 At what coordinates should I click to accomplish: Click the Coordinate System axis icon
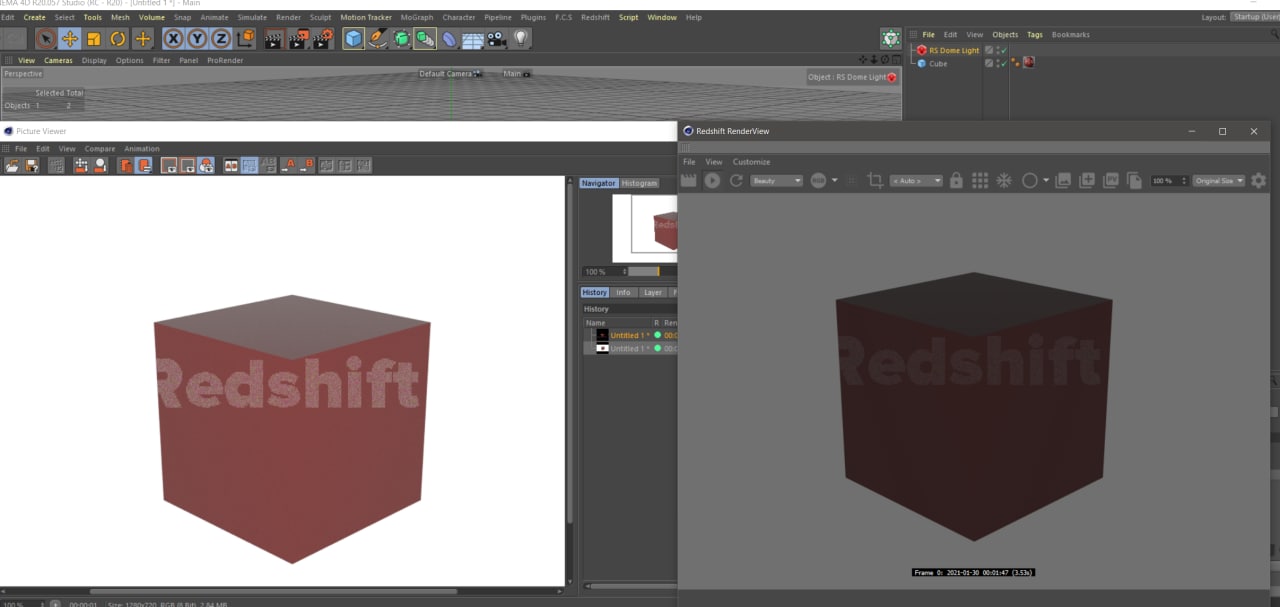coord(246,39)
